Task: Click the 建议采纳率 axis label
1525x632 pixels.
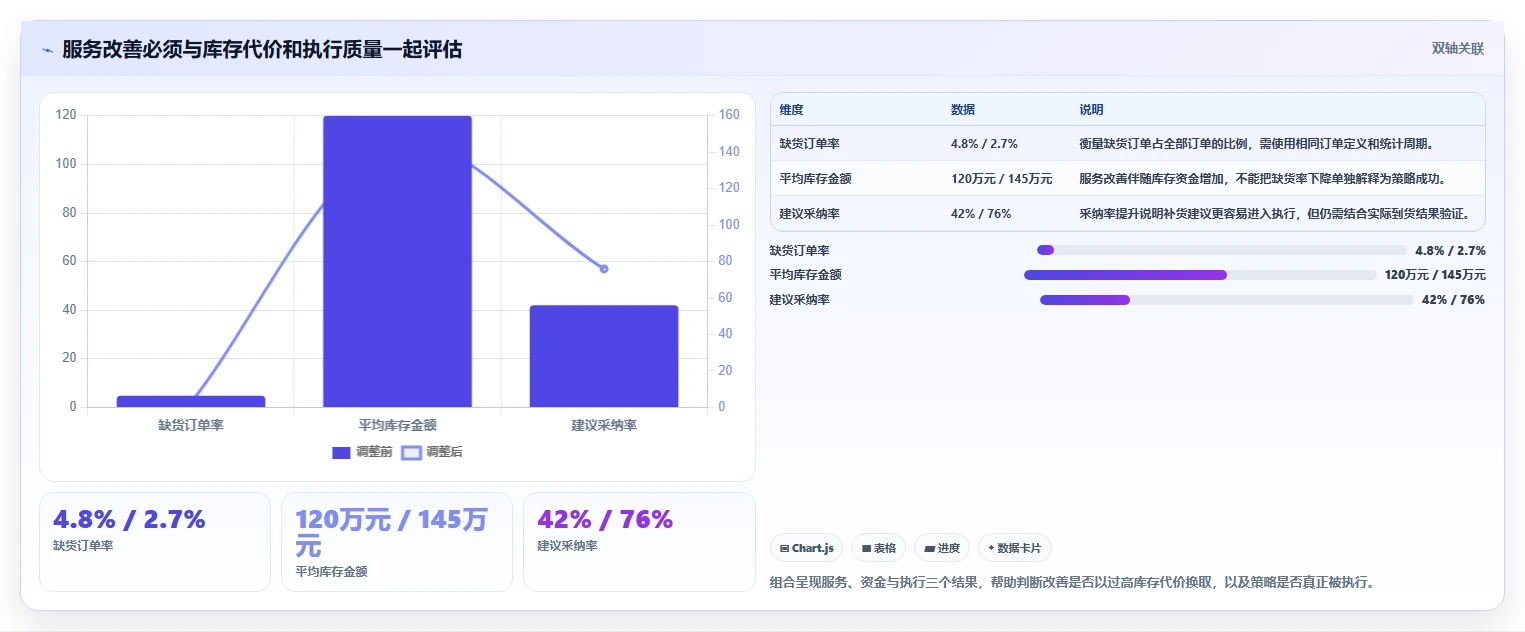Action: [x=604, y=425]
